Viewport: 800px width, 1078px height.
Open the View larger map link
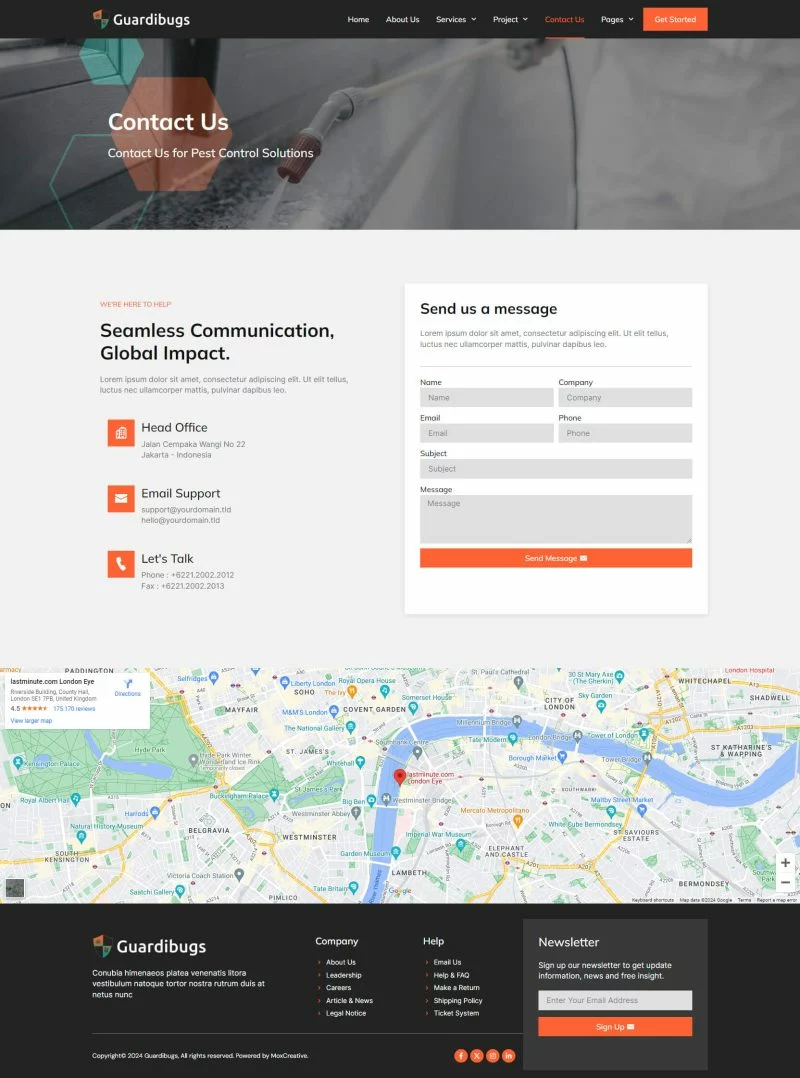tap(31, 720)
